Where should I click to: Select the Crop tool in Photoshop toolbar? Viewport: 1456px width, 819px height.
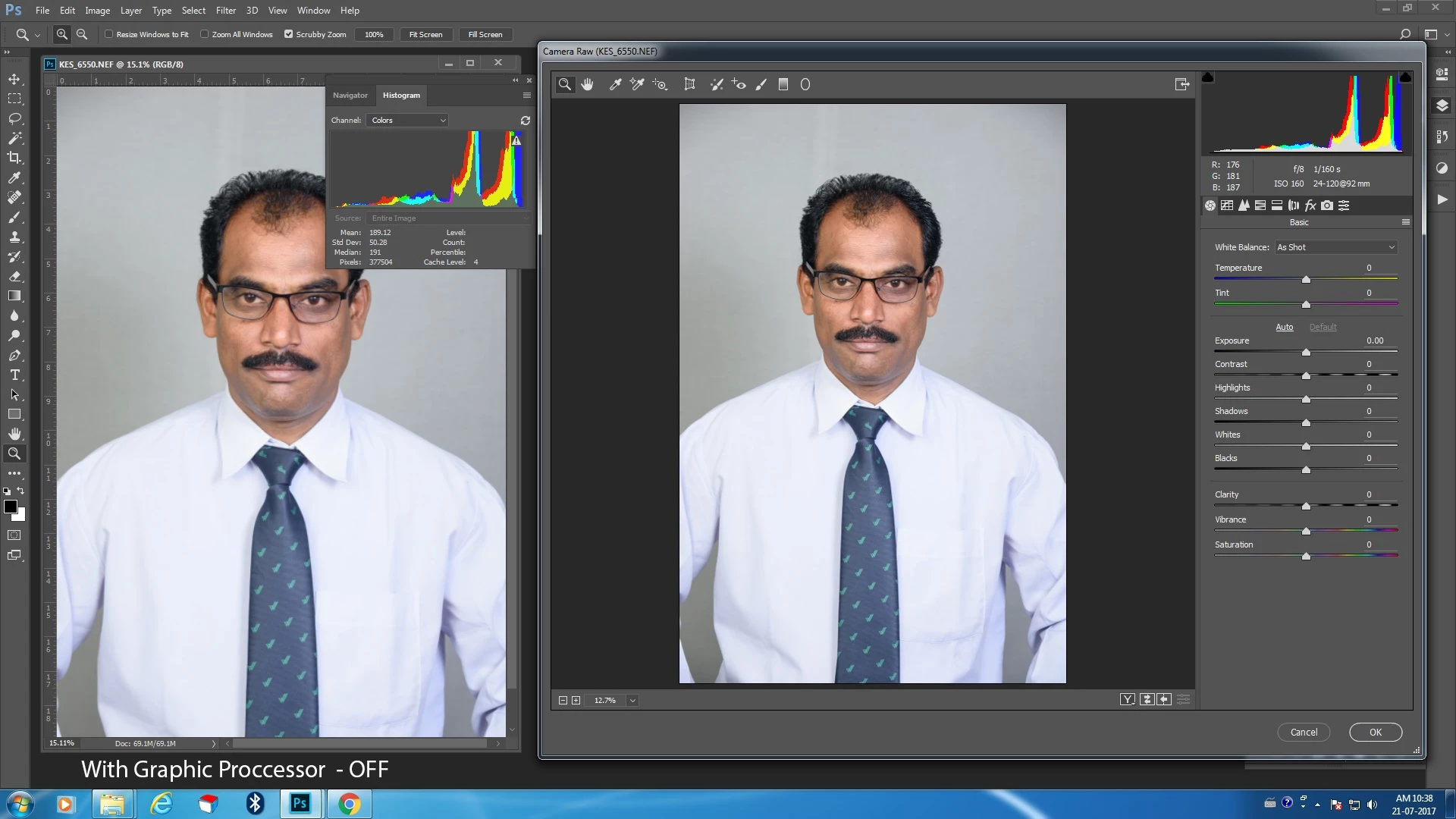(x=14, y=158)
